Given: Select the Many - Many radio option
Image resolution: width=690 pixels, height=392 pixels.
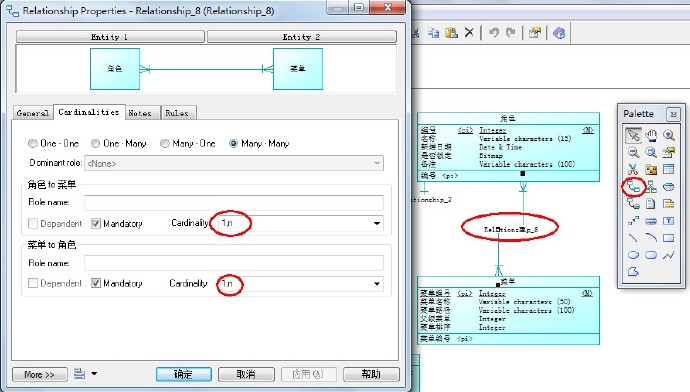Looking at the screenshot, I should click(x=259, y=143).
